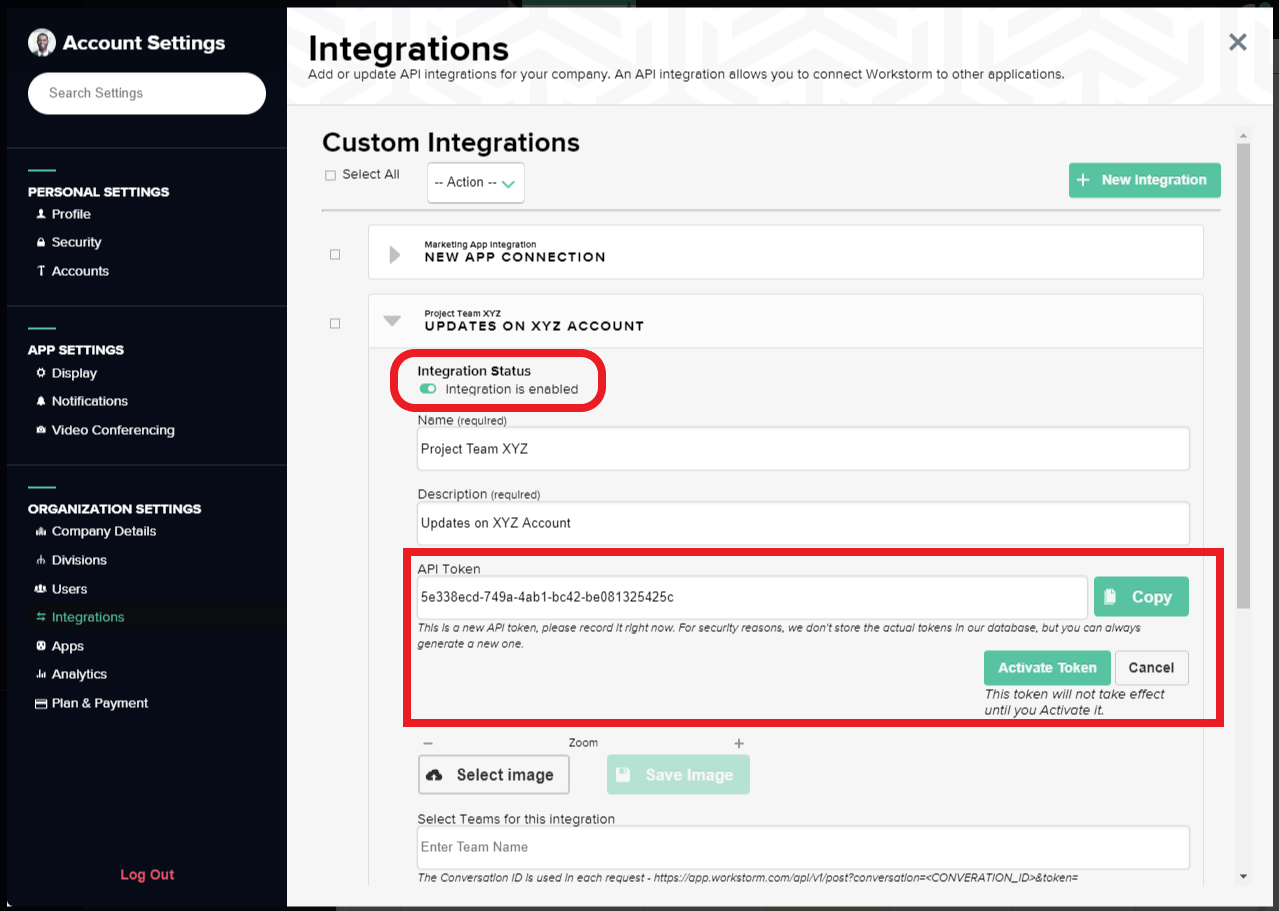
Task: Click the Profile person icon in sidebar
Action: (x=41, y=214)
